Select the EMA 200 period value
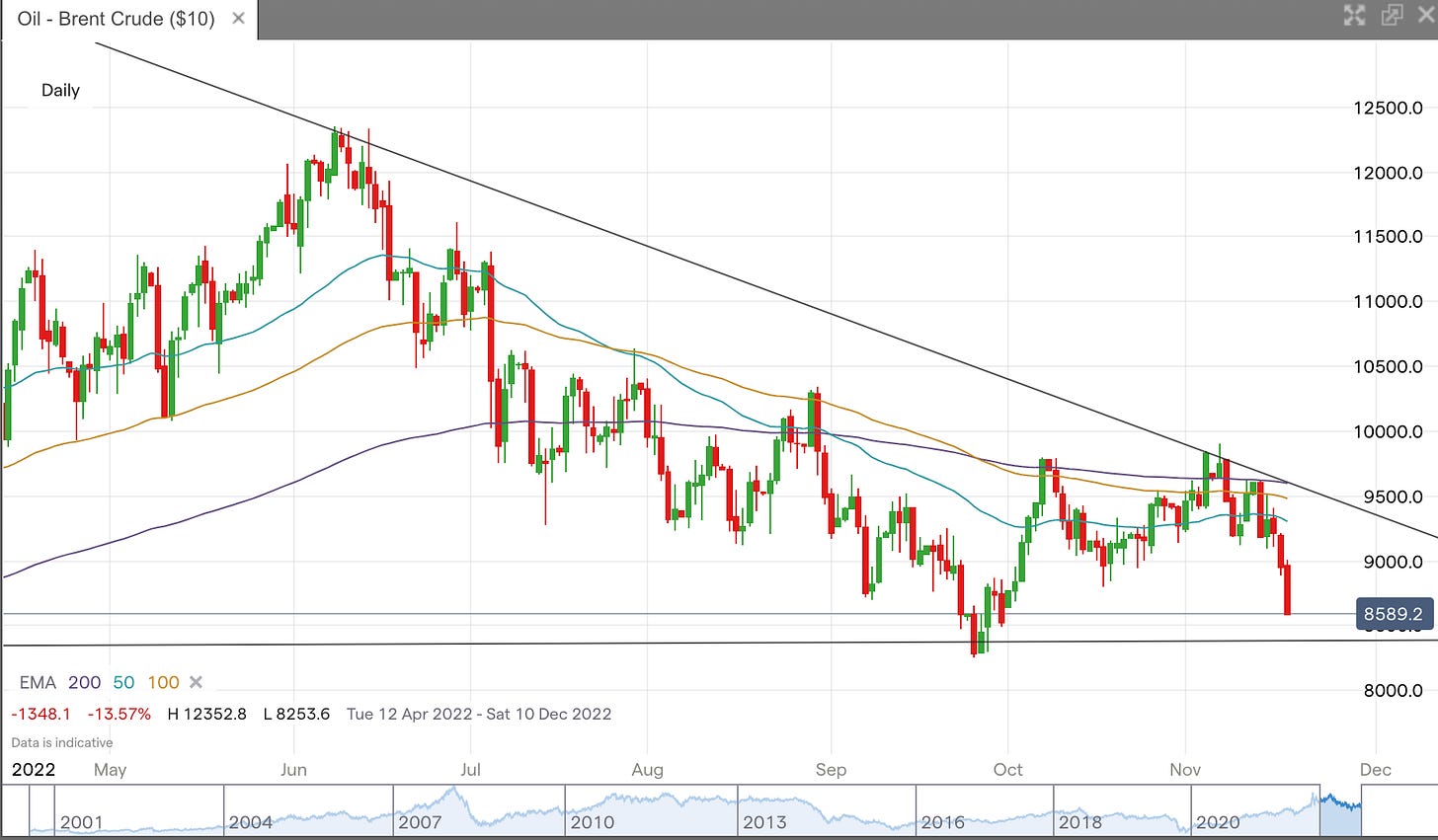Image resolution: width=1438 pixels, height=840 pixels. pyautogui.click(x=85, y=682)
